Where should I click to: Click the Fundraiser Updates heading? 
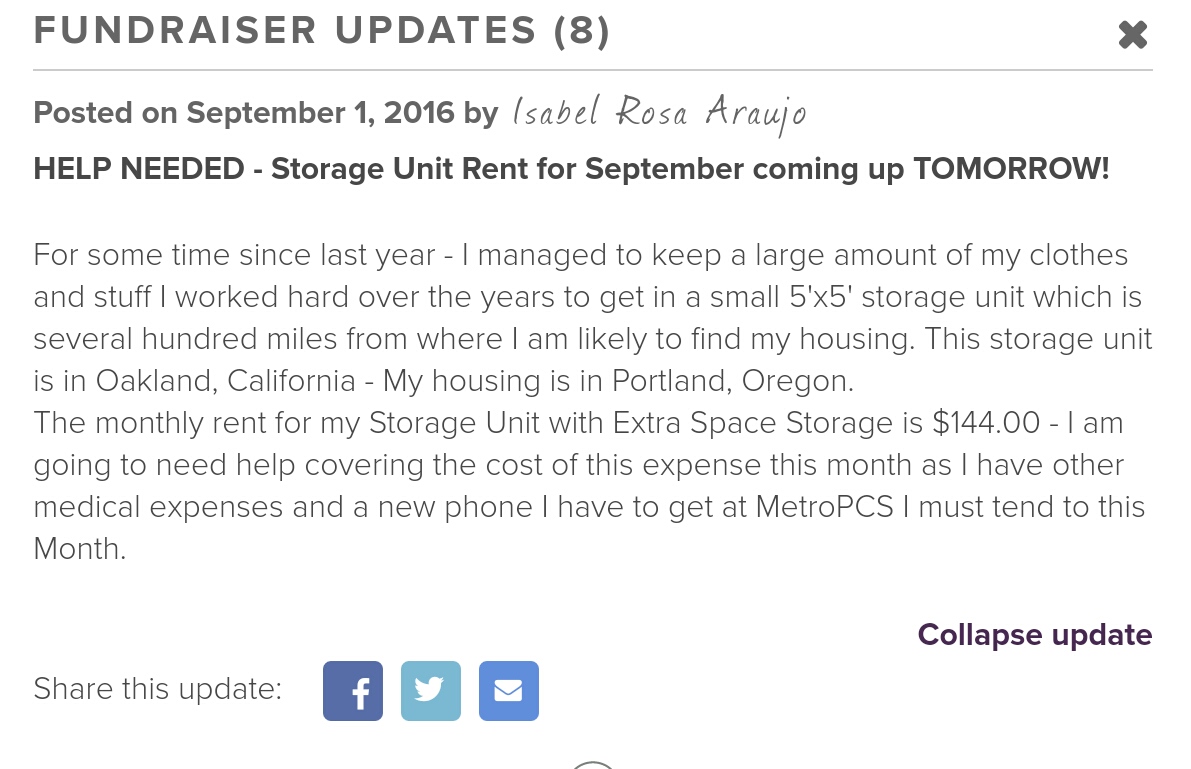(x=321, y=31)
